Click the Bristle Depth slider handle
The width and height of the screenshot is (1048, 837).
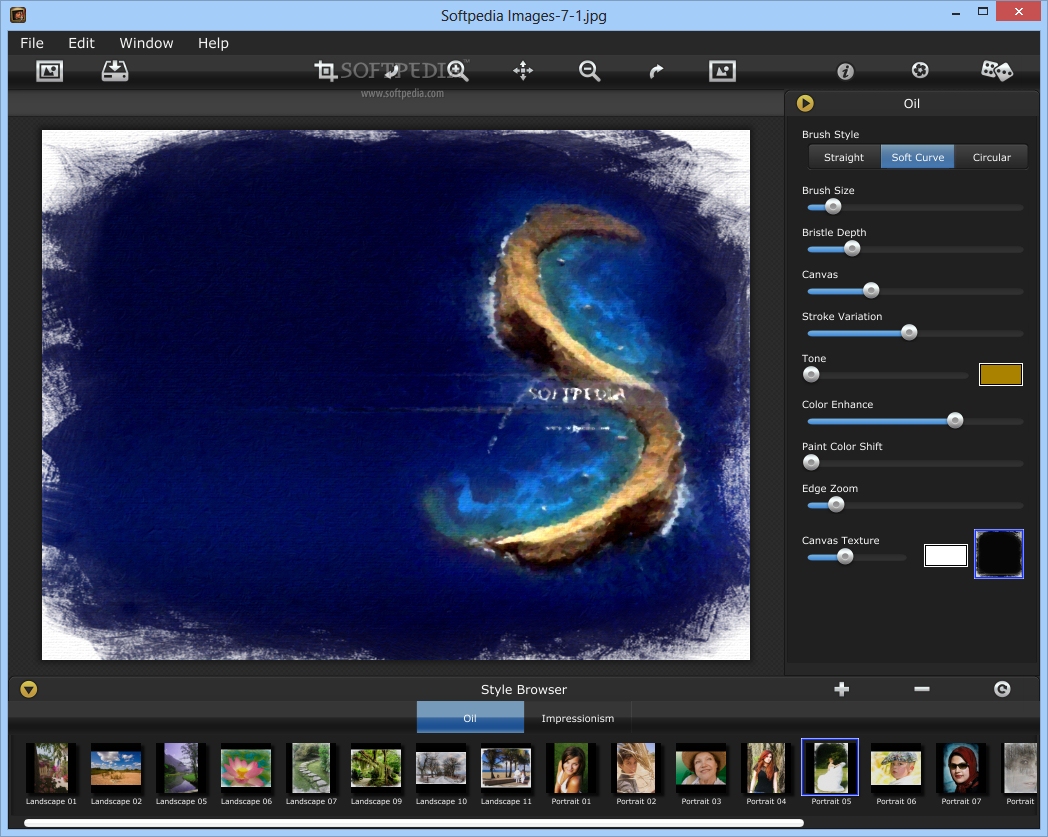[852, 249]
